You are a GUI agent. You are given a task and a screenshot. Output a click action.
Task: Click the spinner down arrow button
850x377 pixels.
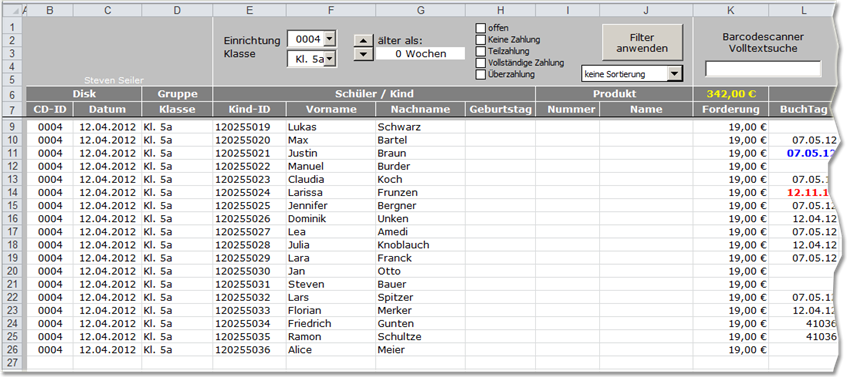coord(363,54)
